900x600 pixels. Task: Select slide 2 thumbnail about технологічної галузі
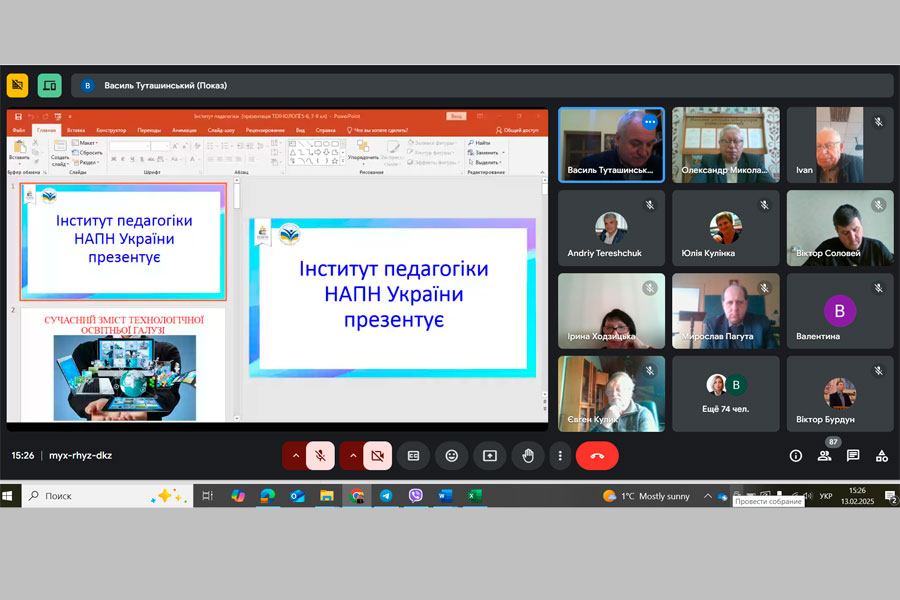point(123,365)
